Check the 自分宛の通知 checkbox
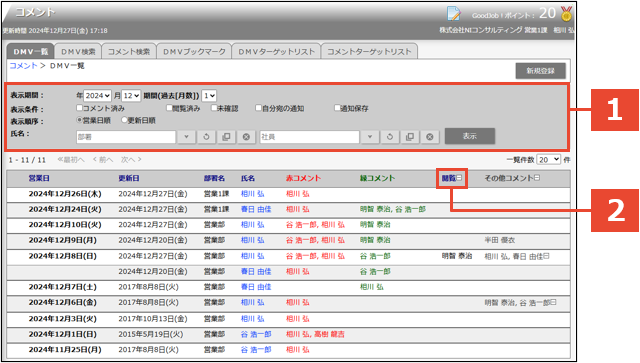The width and height of the screenshot is (640, 363). (258, 108)
